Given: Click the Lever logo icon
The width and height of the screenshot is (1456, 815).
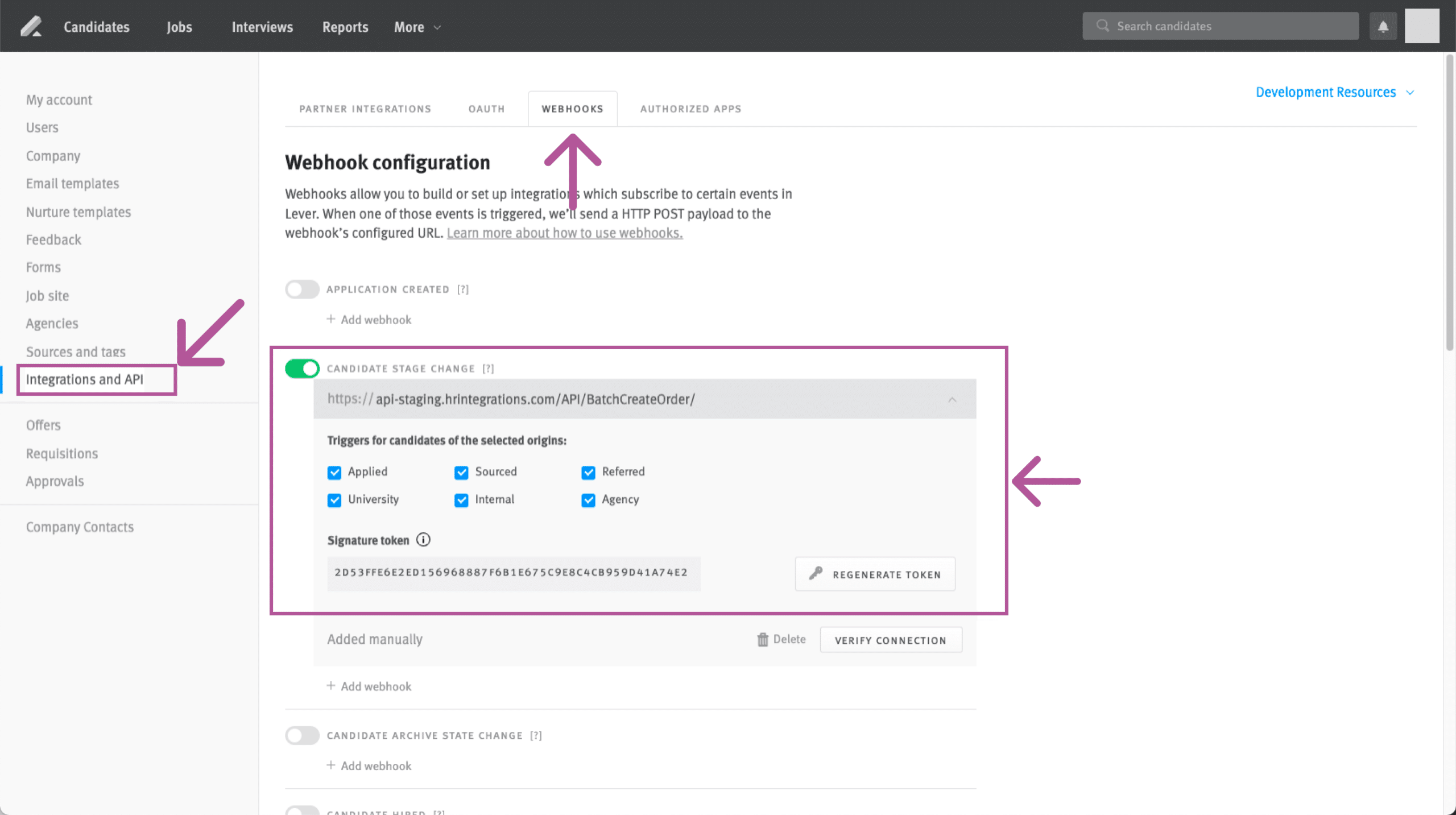Looking at the screenshot, I should (31, 26).
